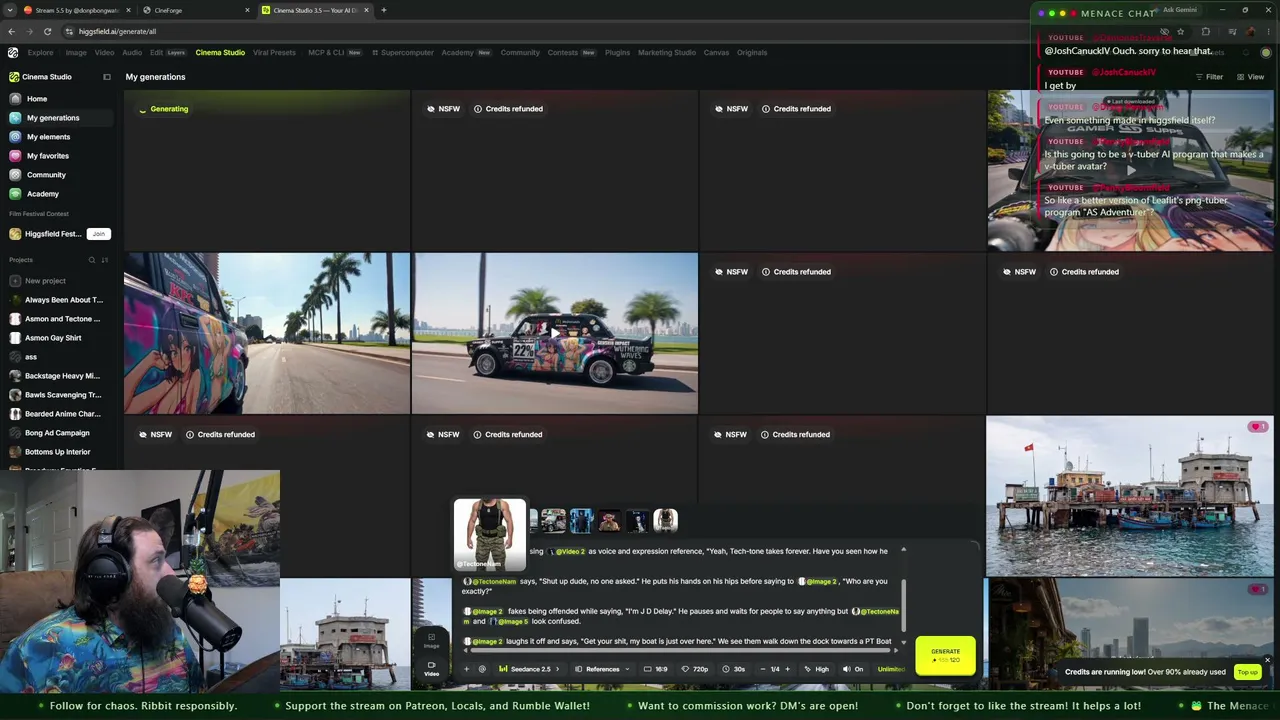Dismiss the credits running low notice
This screenshot has width=1280, height=720.
pyautogui.click(x=1267, y=660)
